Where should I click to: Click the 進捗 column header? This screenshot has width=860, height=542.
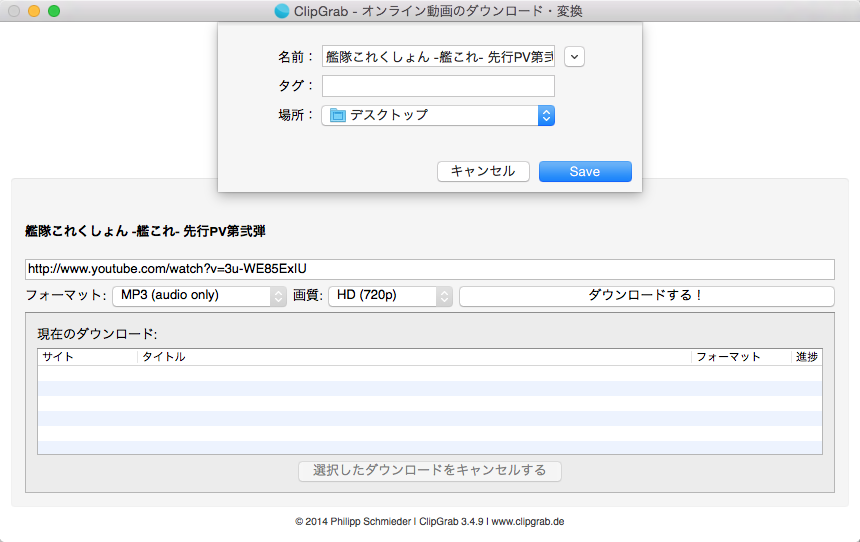point(807,357)
